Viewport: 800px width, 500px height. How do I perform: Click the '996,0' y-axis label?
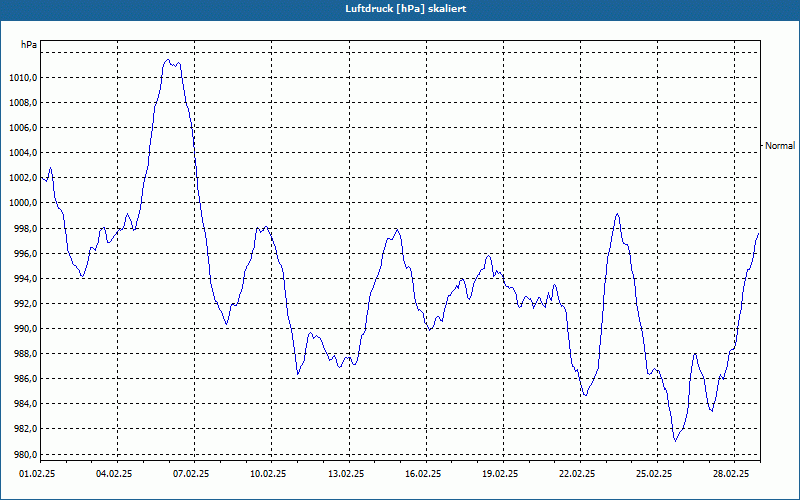click(x=25, y=253)
